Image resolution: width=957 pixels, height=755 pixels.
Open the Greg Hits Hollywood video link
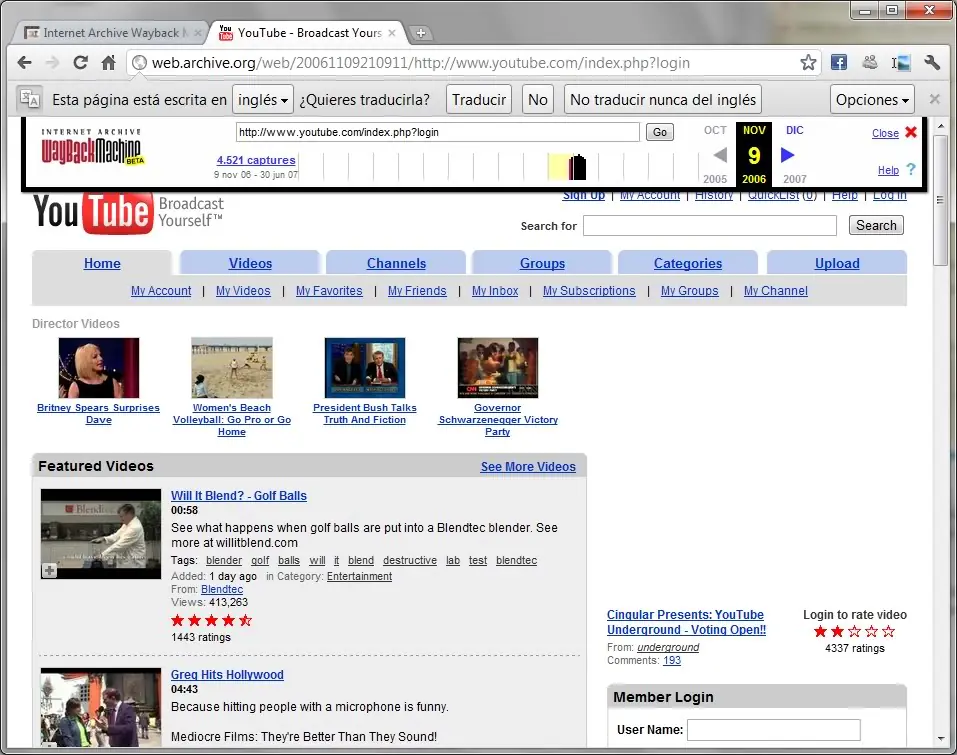point(227,674)
